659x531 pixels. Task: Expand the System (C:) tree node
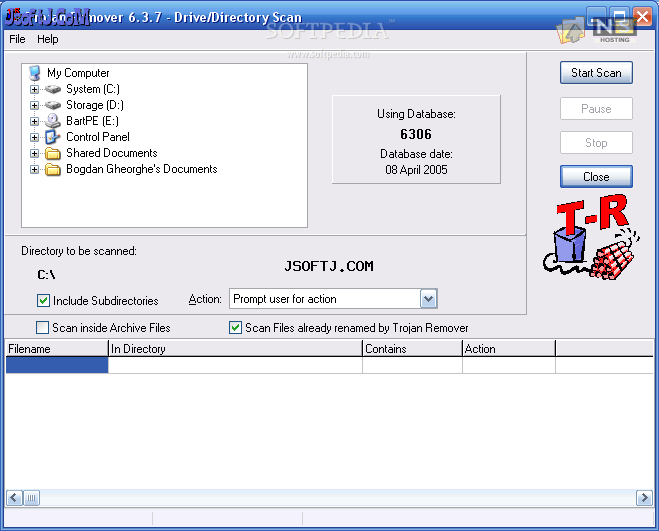click(x=34, y=90)
